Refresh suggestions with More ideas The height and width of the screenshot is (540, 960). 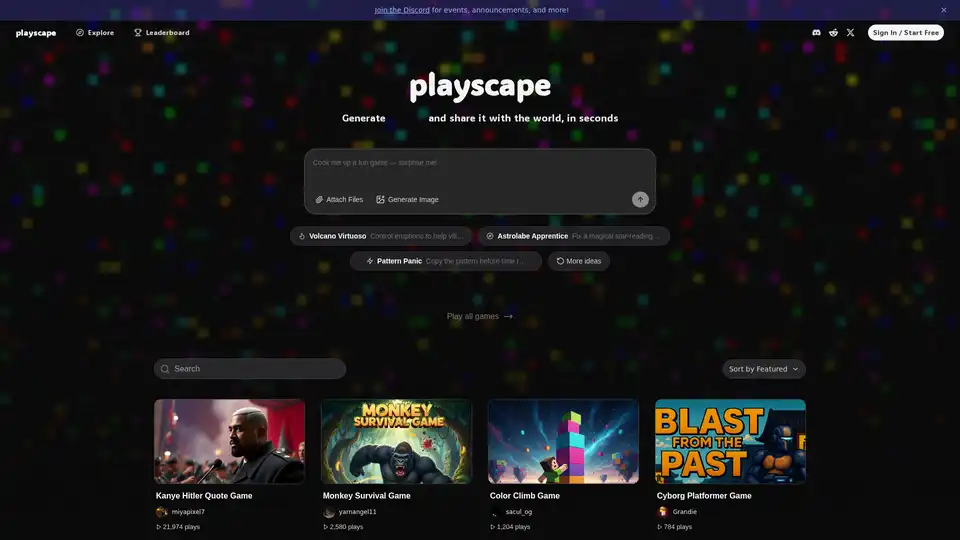(x=579, y=261)
